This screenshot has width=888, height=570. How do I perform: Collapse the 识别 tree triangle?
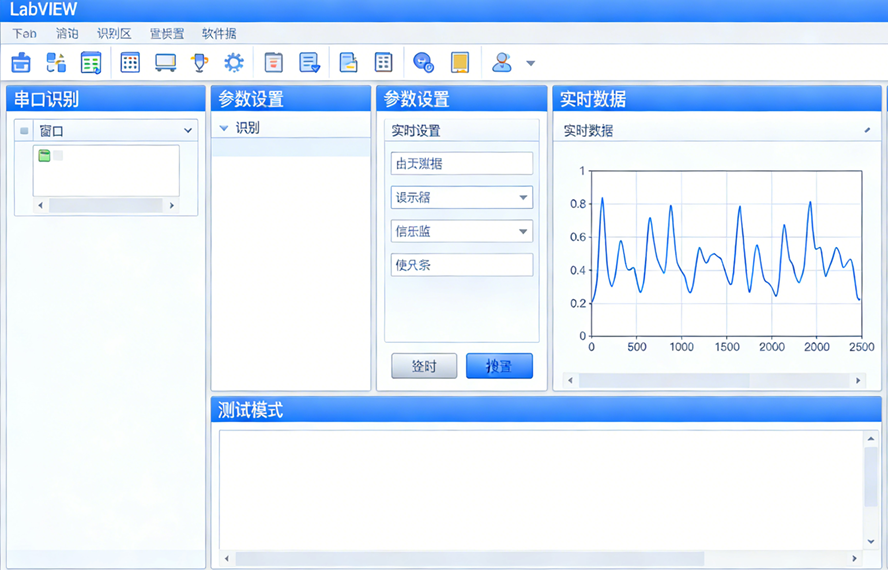[224, 128]
